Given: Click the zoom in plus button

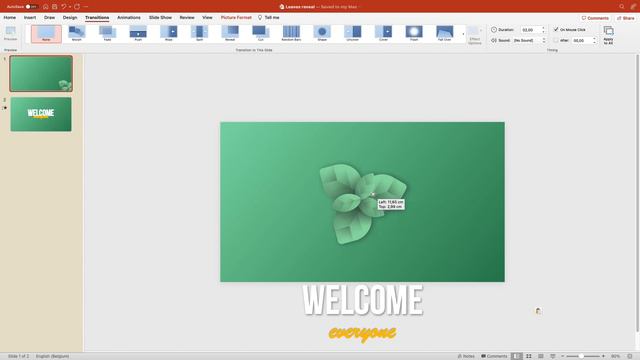Looking at the screenshot, I should tap(603, 356).
